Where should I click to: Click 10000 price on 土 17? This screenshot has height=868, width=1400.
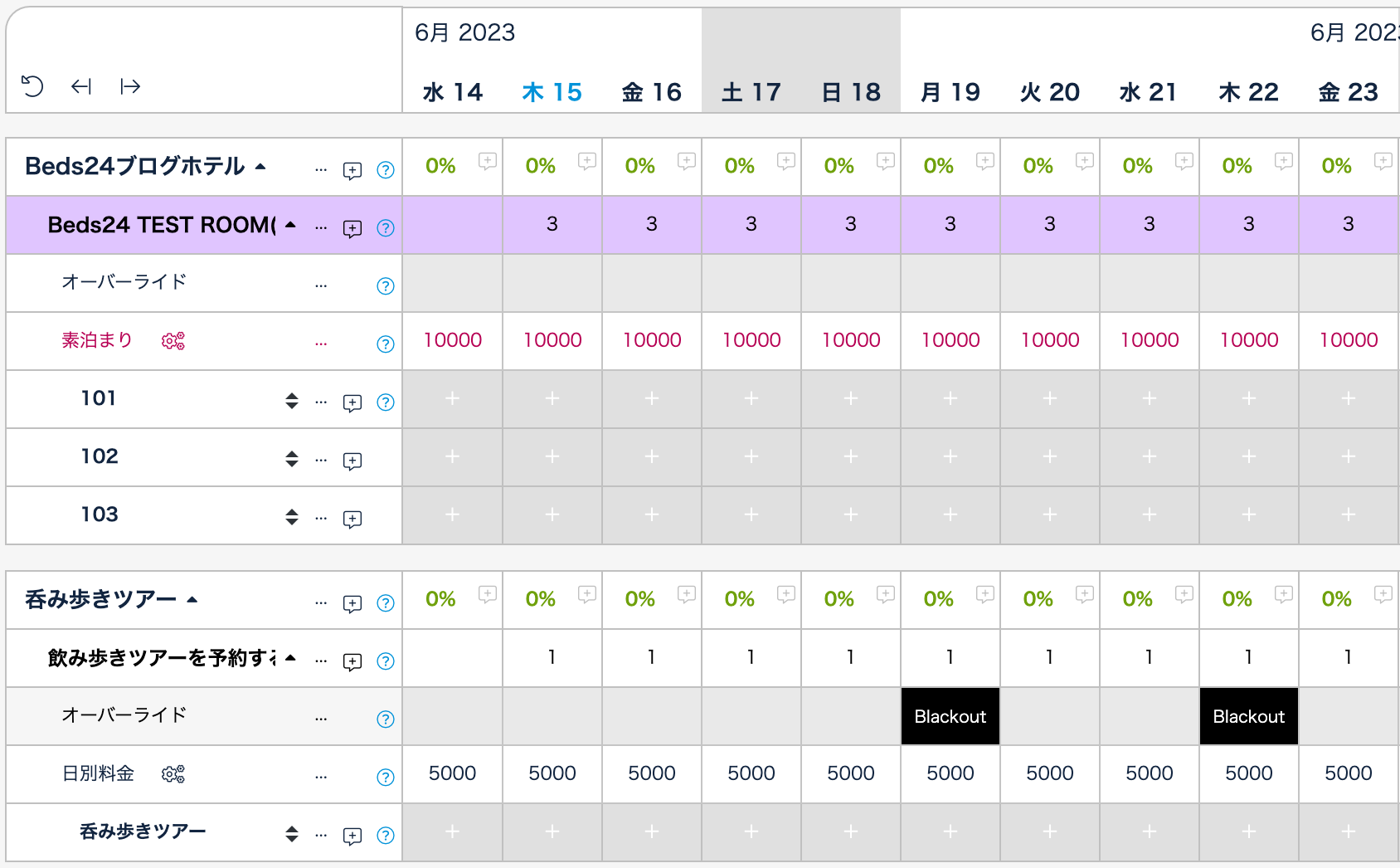[751, 340]
